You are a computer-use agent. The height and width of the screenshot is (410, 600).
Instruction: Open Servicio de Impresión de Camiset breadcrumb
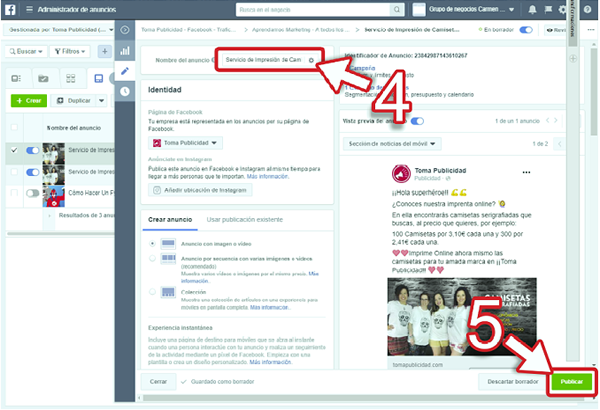pos(412,30)
